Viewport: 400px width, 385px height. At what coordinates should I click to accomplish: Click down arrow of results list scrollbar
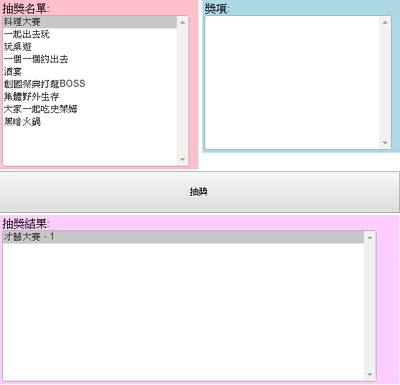[x=370, y=374]
